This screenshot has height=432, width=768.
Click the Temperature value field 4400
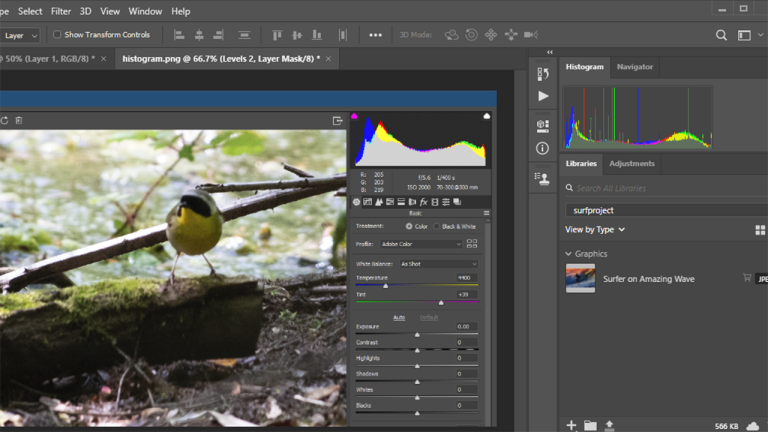pos(464,278)
